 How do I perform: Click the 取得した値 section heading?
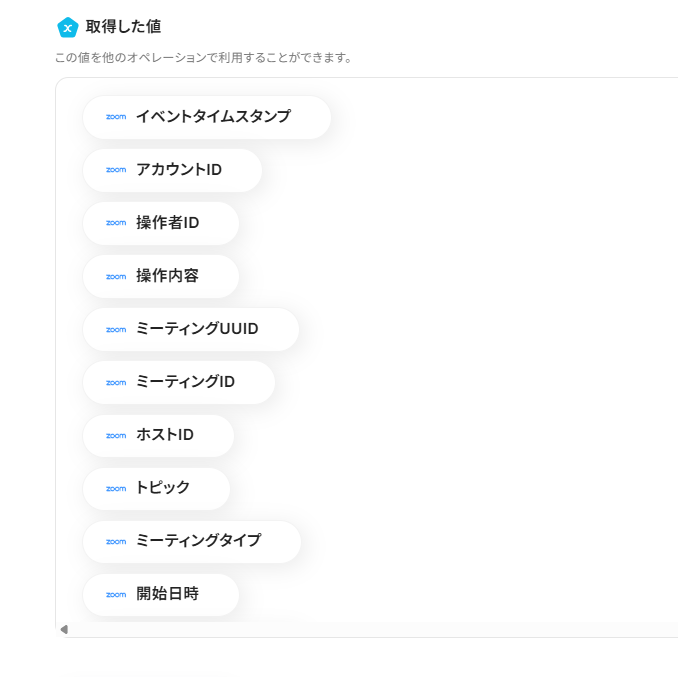pyautogui.click(x=123, y=27)
